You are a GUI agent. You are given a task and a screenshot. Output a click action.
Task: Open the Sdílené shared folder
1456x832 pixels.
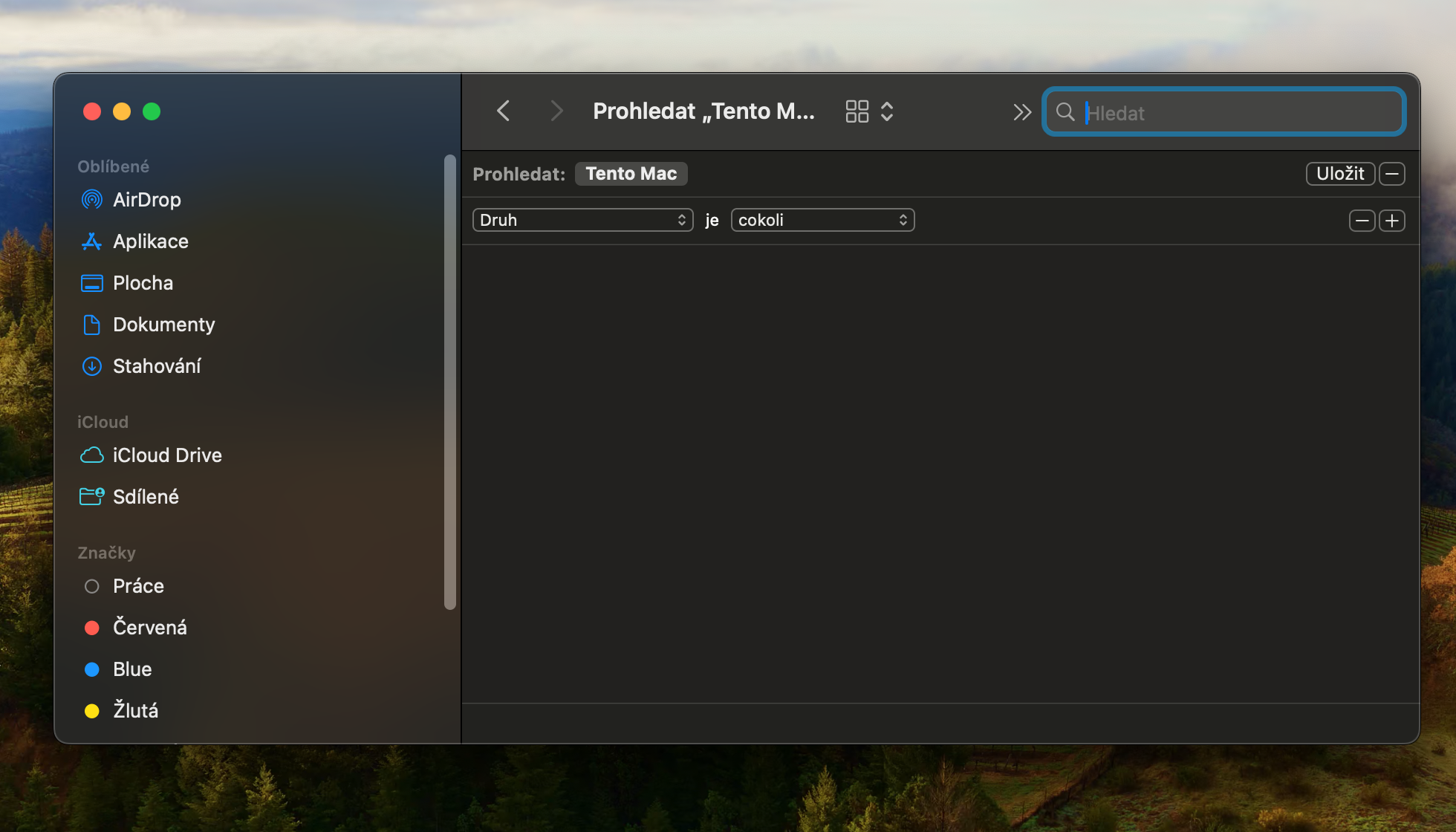pos(146,497)
